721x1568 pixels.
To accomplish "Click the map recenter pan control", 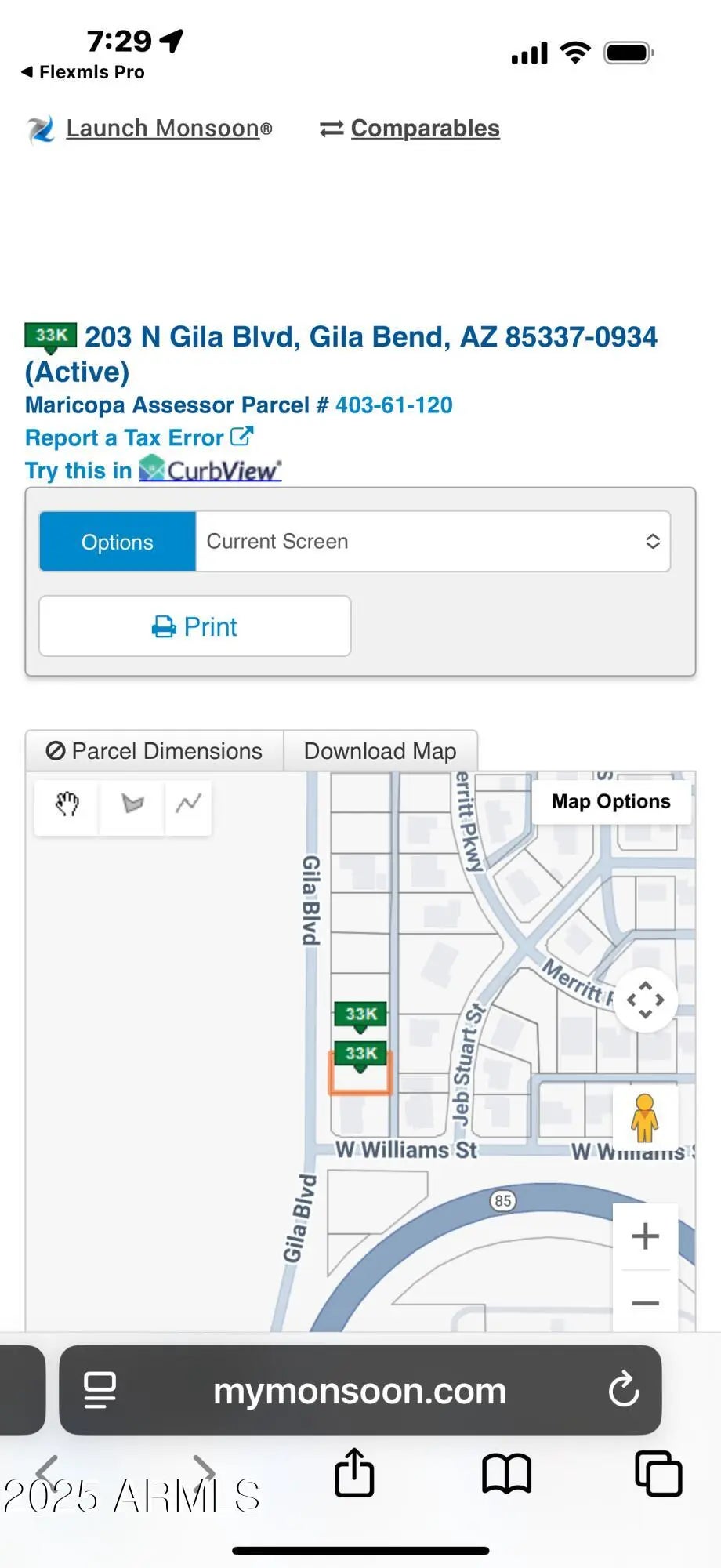I will (645, 1000).
